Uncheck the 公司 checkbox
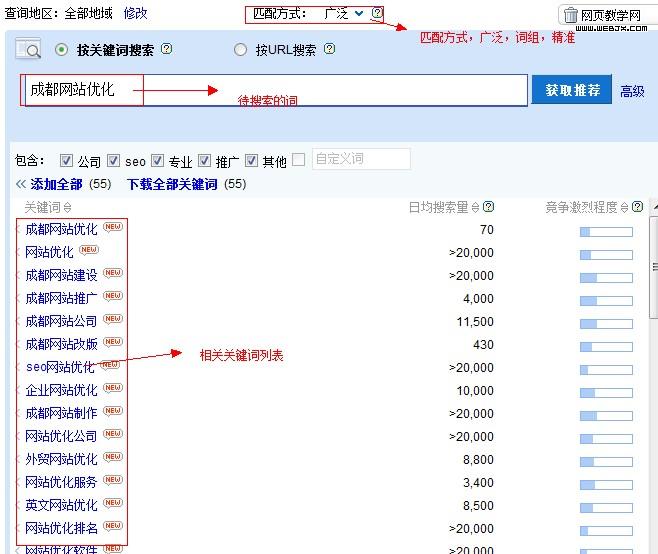This screenshot has height=554, width=658. 66,161
